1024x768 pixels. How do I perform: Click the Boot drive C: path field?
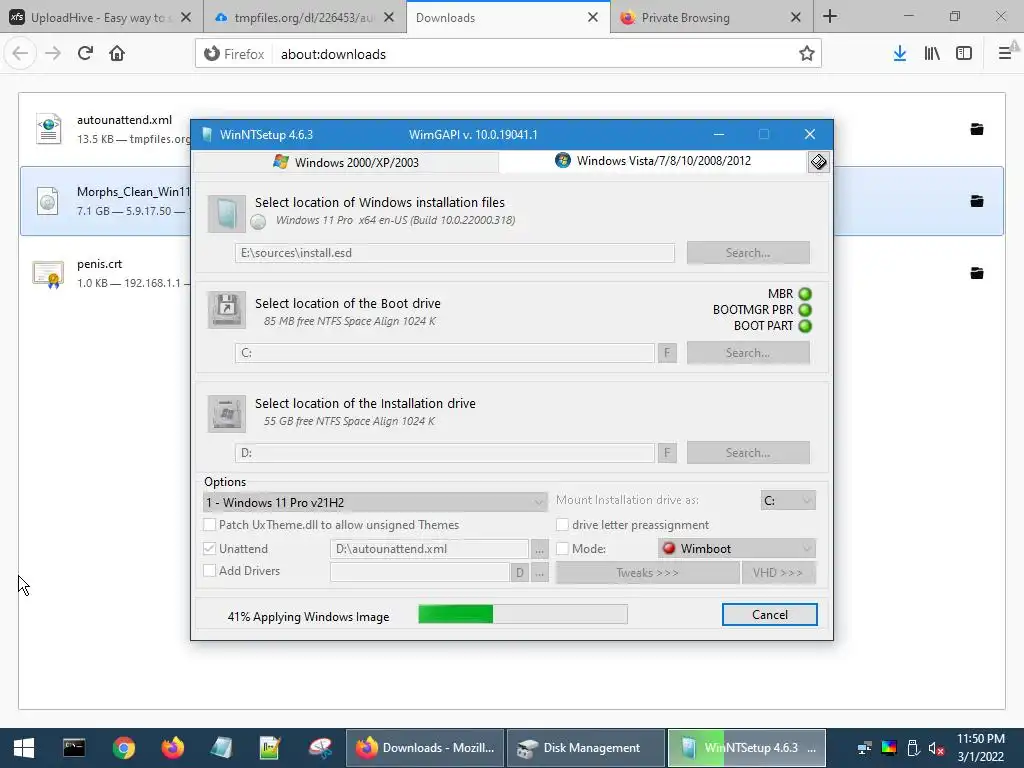tap(445, 353)
